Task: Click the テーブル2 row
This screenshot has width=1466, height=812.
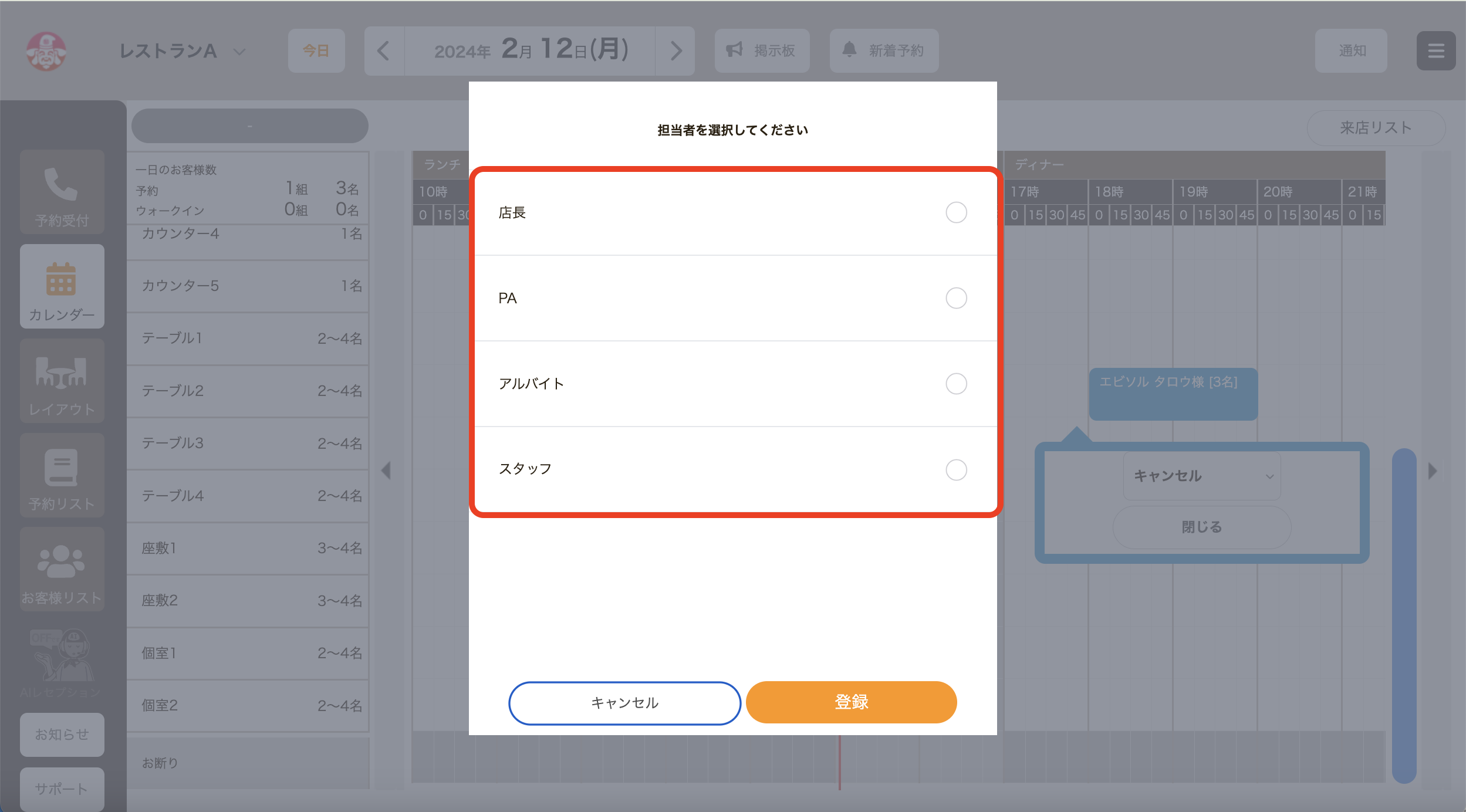Action: 248,391
